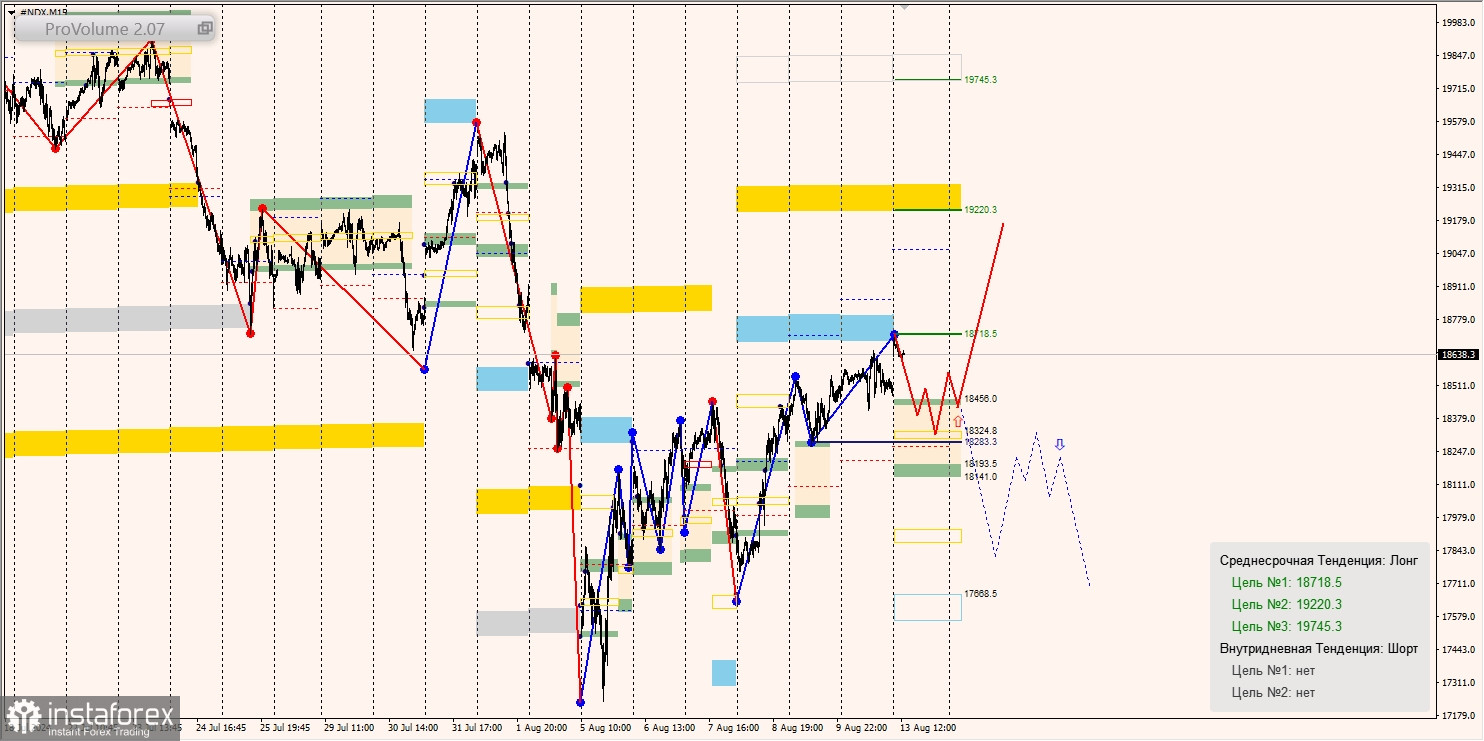Click the ProVolume 2.07 panel button
The height and width of the screenshot is (741, 1484).
click(x=116, y=29)
